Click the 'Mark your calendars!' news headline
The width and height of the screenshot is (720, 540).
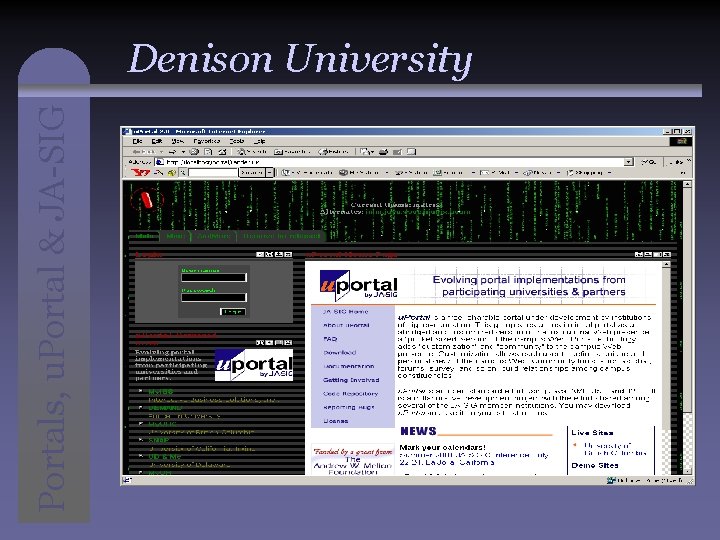442,447
